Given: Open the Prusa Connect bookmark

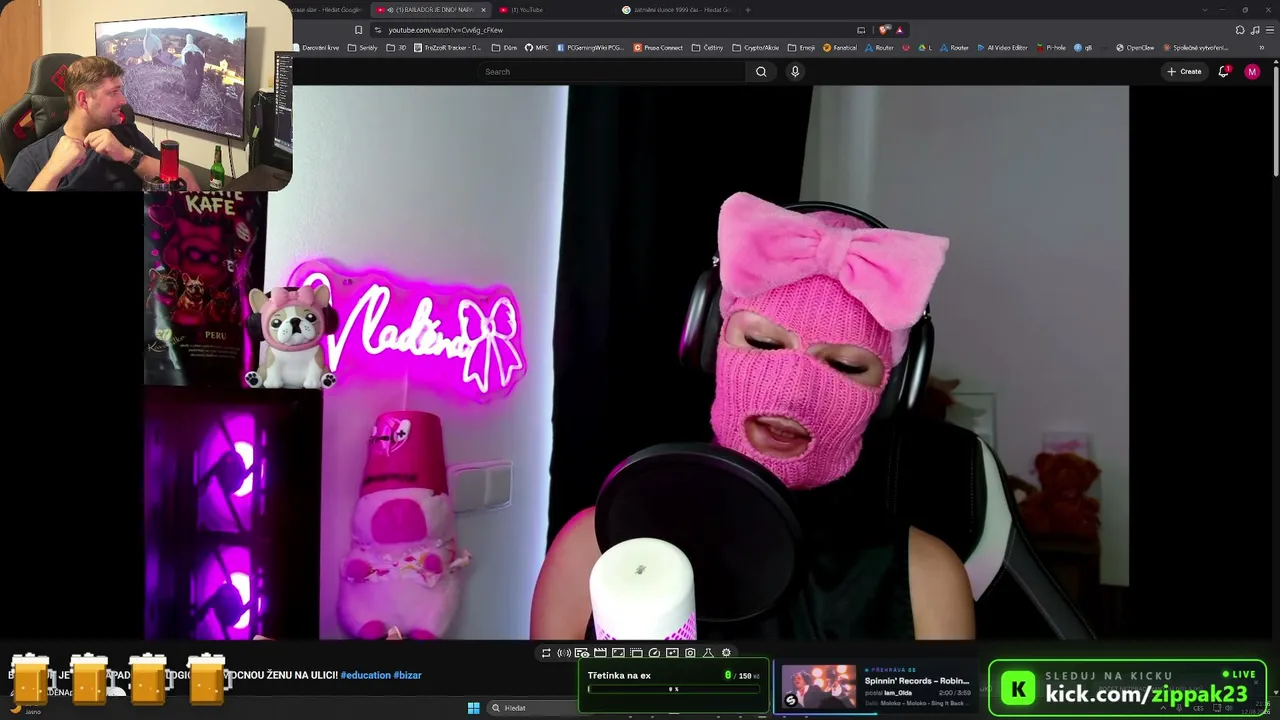Looking at the screenshot, I should pos(658,48).
